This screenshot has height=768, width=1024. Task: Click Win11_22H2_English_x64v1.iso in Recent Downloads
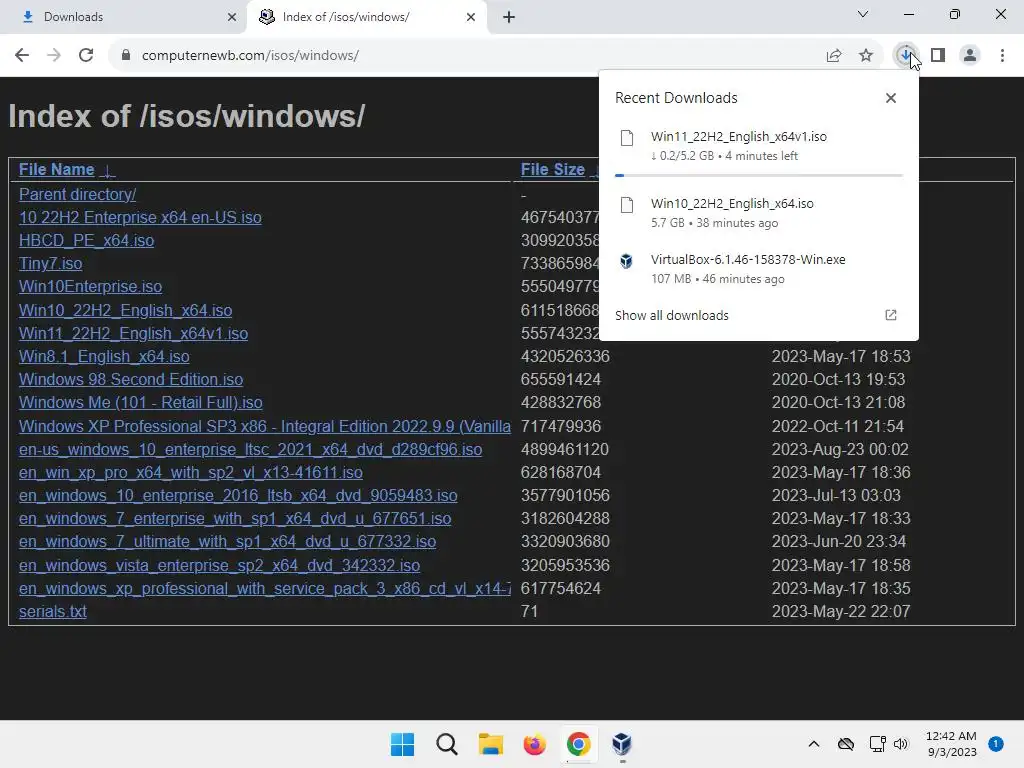[x=739, y=136]
